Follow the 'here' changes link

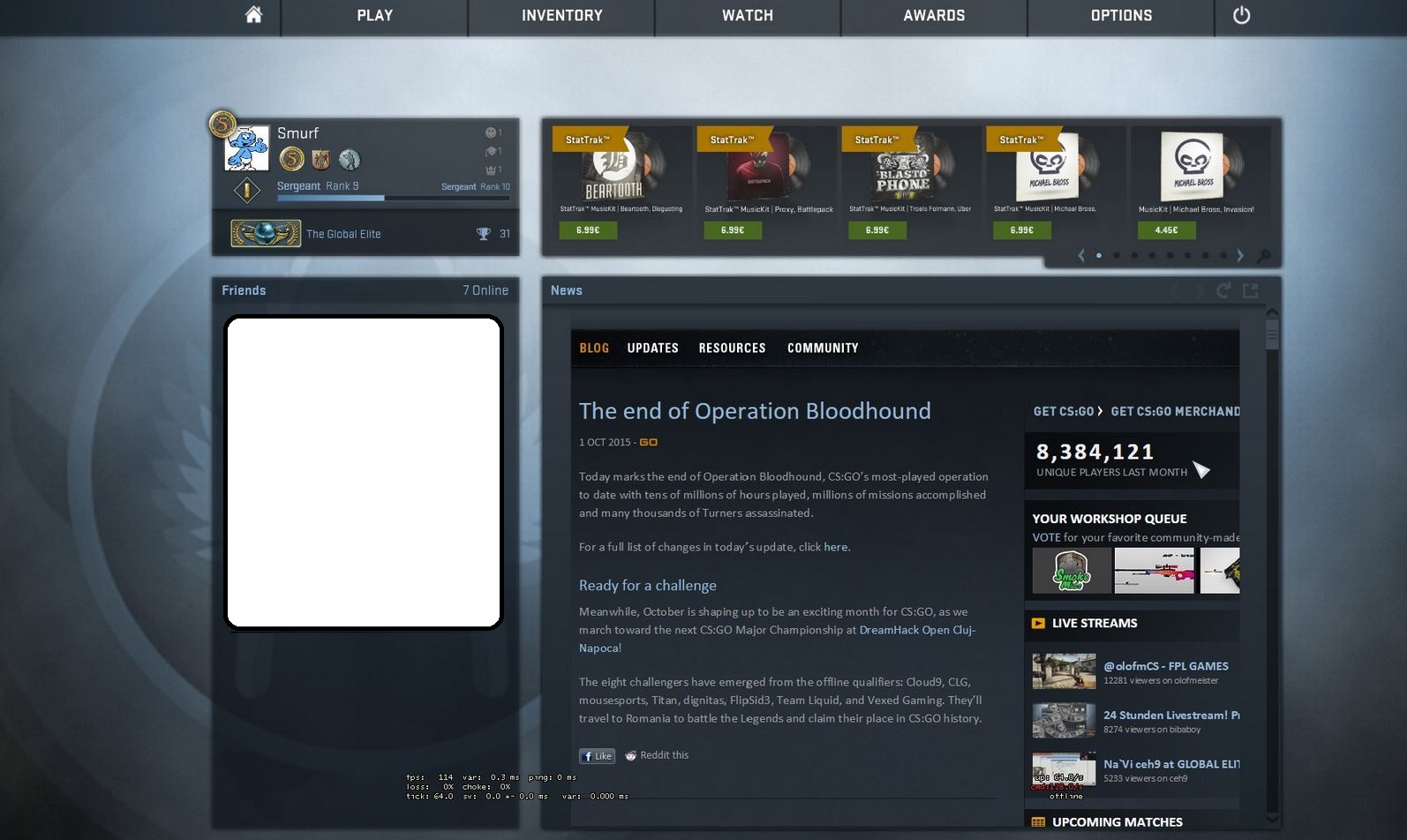coord(836,547)
